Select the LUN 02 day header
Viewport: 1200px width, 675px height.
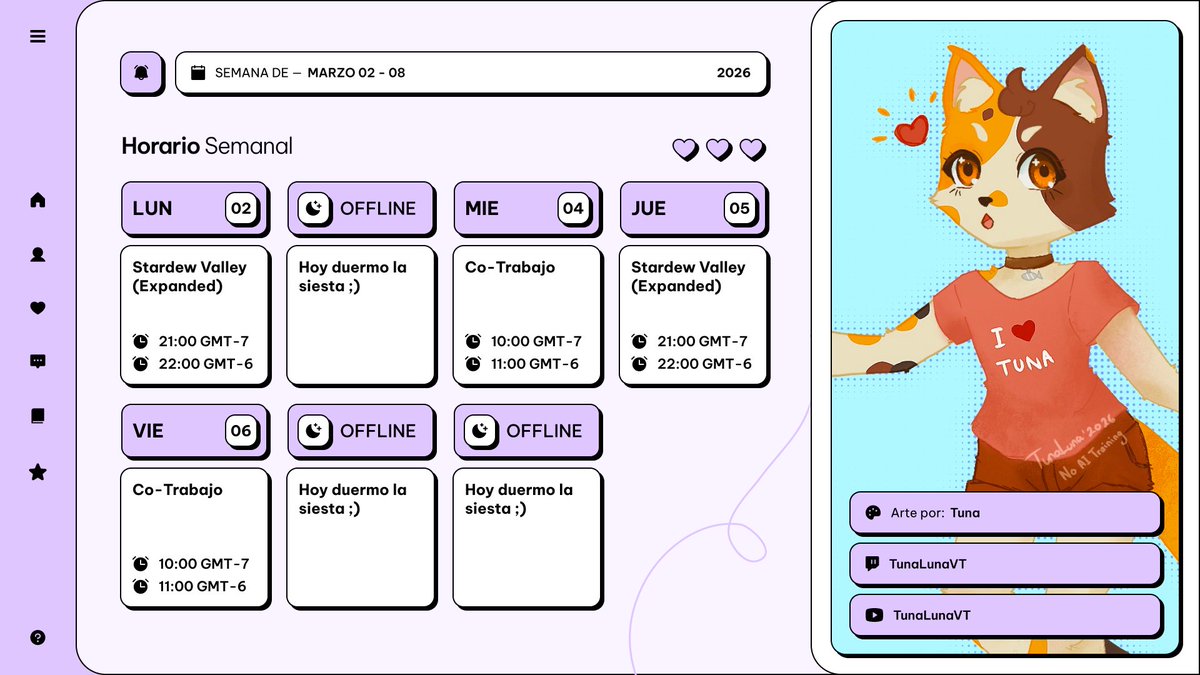pyautogui.click(x=194, y=208)
